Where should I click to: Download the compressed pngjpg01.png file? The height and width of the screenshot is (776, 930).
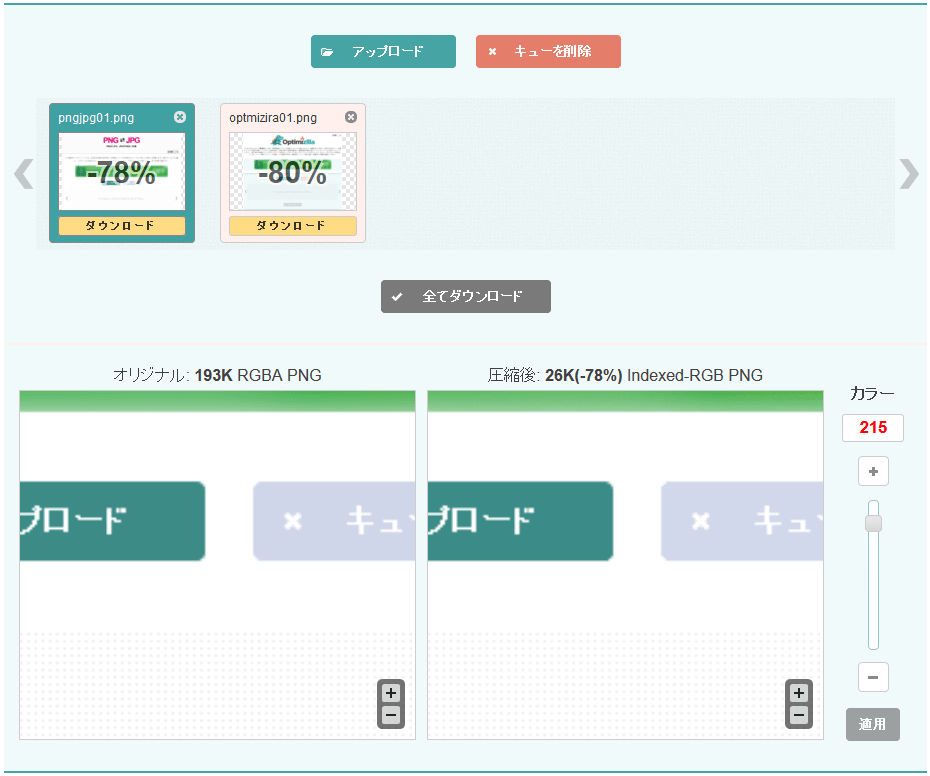121,225
